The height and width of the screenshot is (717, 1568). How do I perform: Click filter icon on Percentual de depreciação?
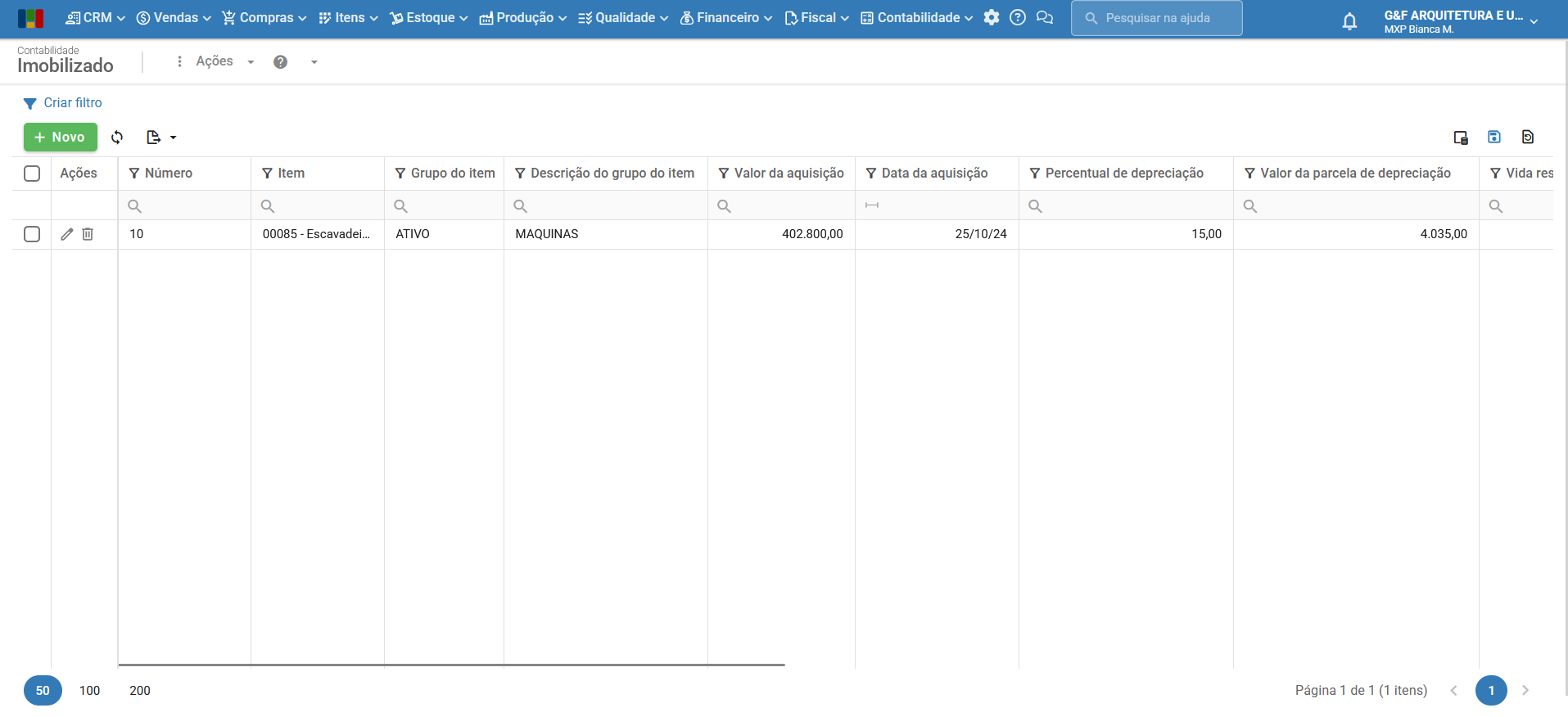pyautogui.click(x=1035, y=174)
